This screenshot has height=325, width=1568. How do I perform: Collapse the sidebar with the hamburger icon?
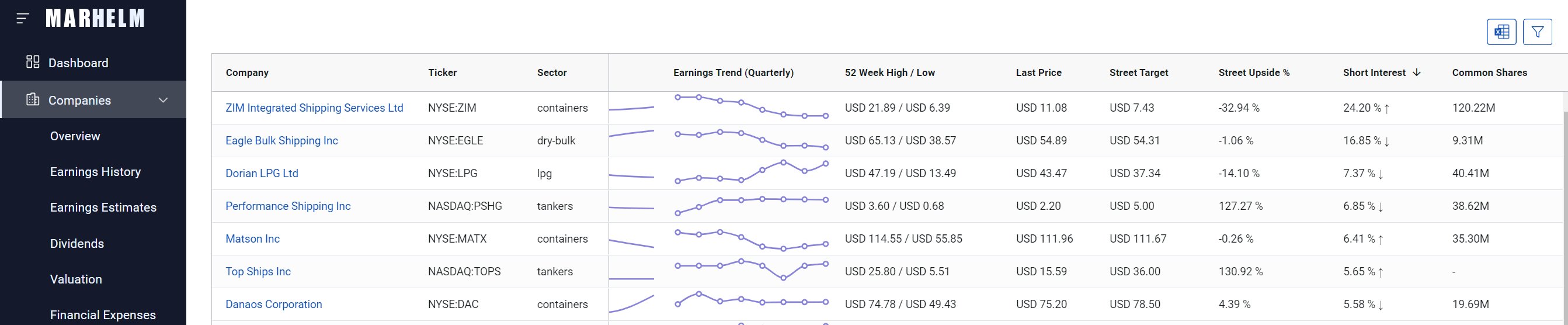[x=23, y=18]
